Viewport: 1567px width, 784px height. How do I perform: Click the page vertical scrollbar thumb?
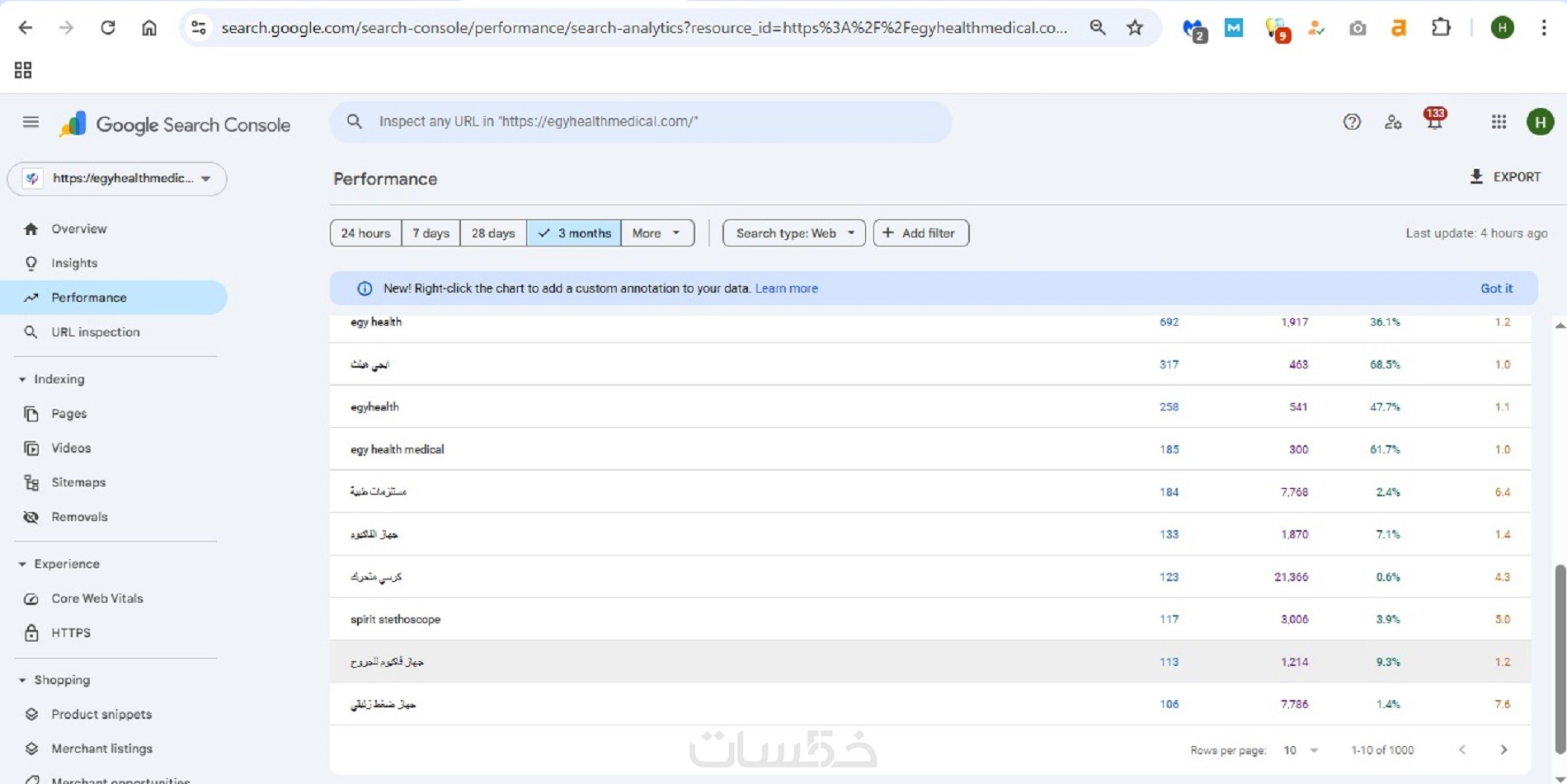coord(1560,658)
